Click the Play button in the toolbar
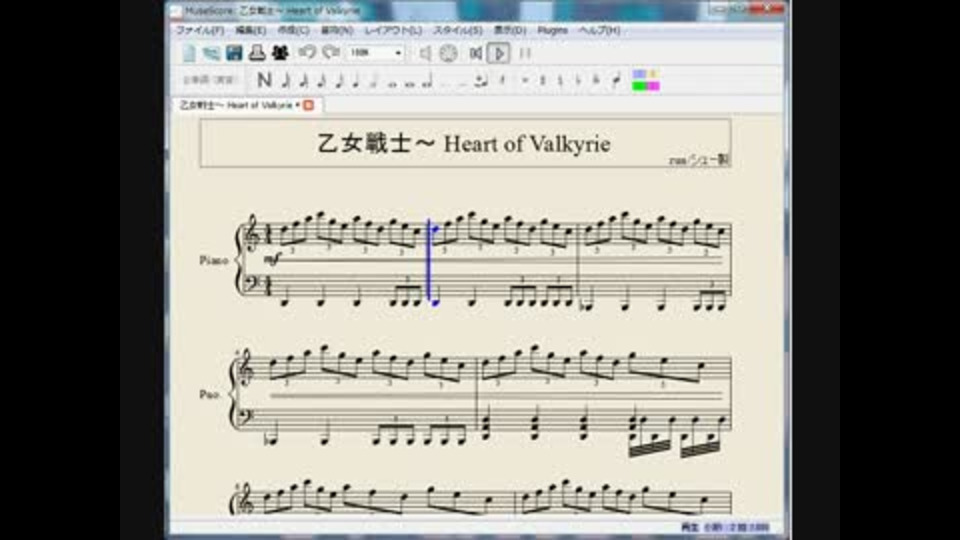Viewport: 960px width, 540px height. pyautogui.click(x=498, y=54)
